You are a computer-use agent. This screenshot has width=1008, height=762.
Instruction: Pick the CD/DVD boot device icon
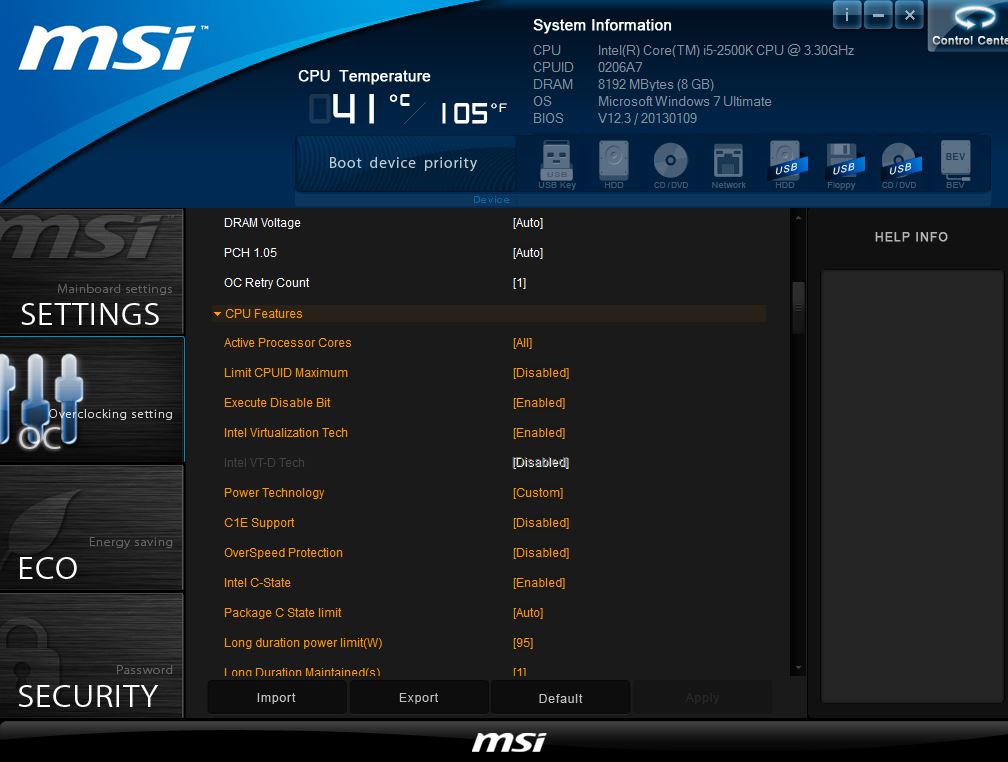pos(670,165)
